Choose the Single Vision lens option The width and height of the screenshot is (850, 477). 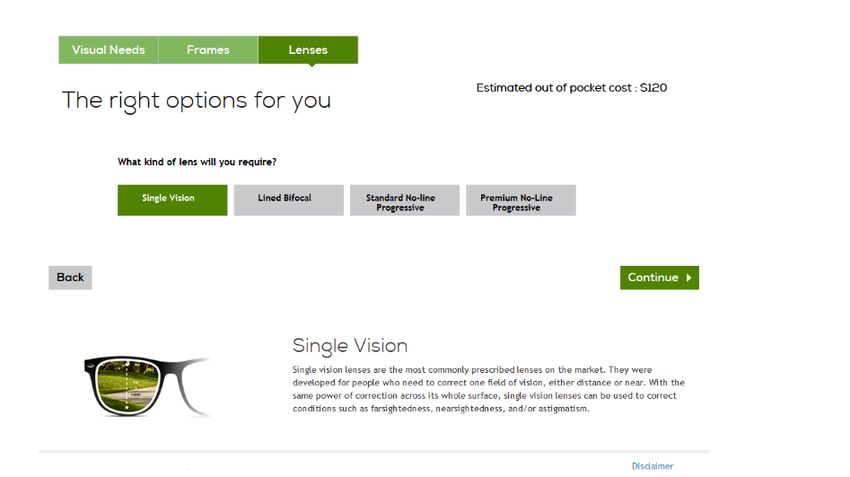click(x=172, y=200)
